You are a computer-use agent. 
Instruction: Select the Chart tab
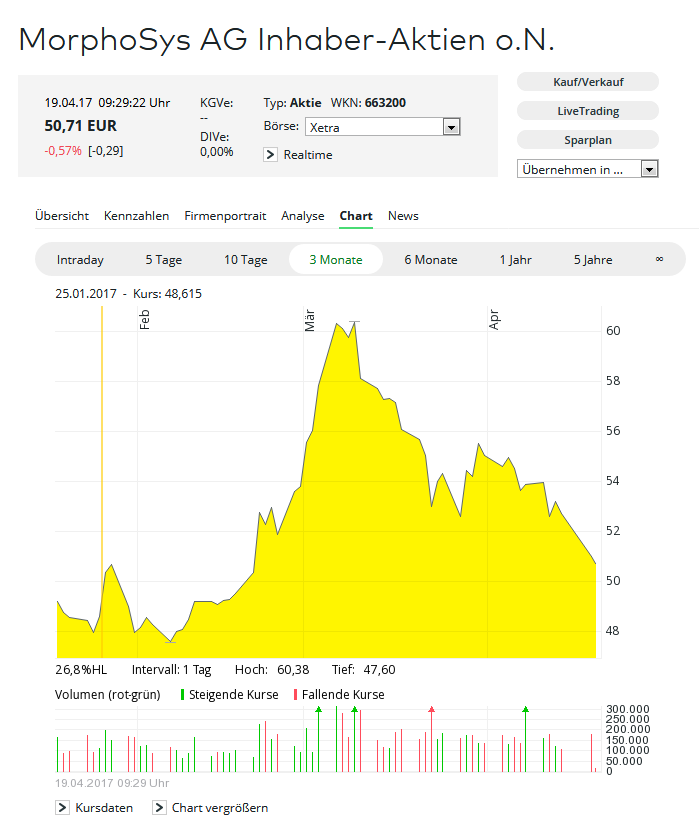click(x=356, y=216)
